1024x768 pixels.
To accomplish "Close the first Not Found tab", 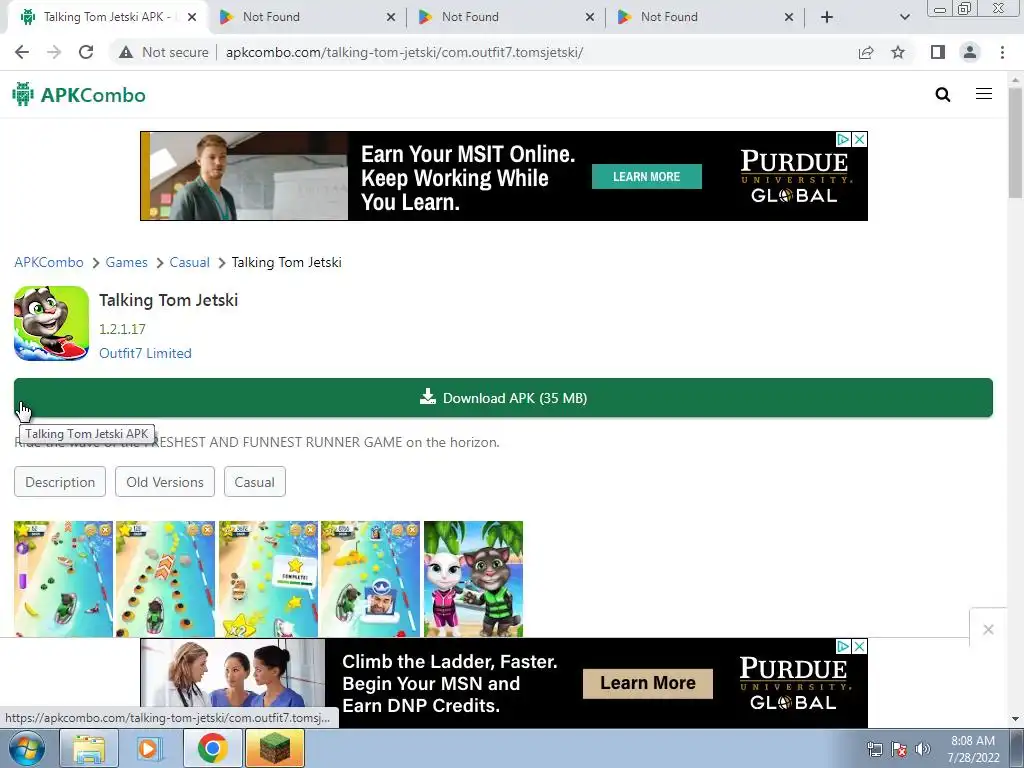I will [391, 18].
